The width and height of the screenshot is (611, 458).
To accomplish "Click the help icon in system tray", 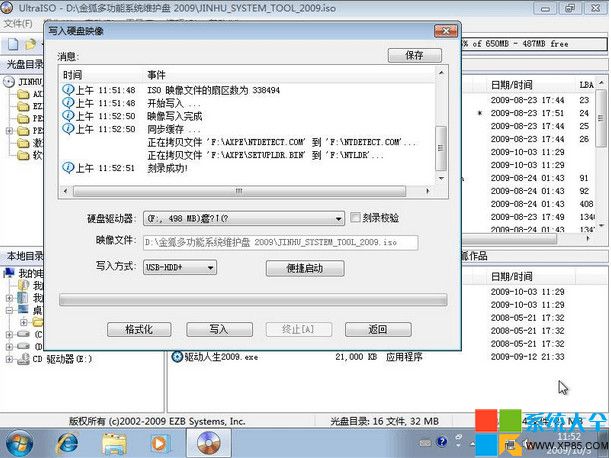I will 442,442.
